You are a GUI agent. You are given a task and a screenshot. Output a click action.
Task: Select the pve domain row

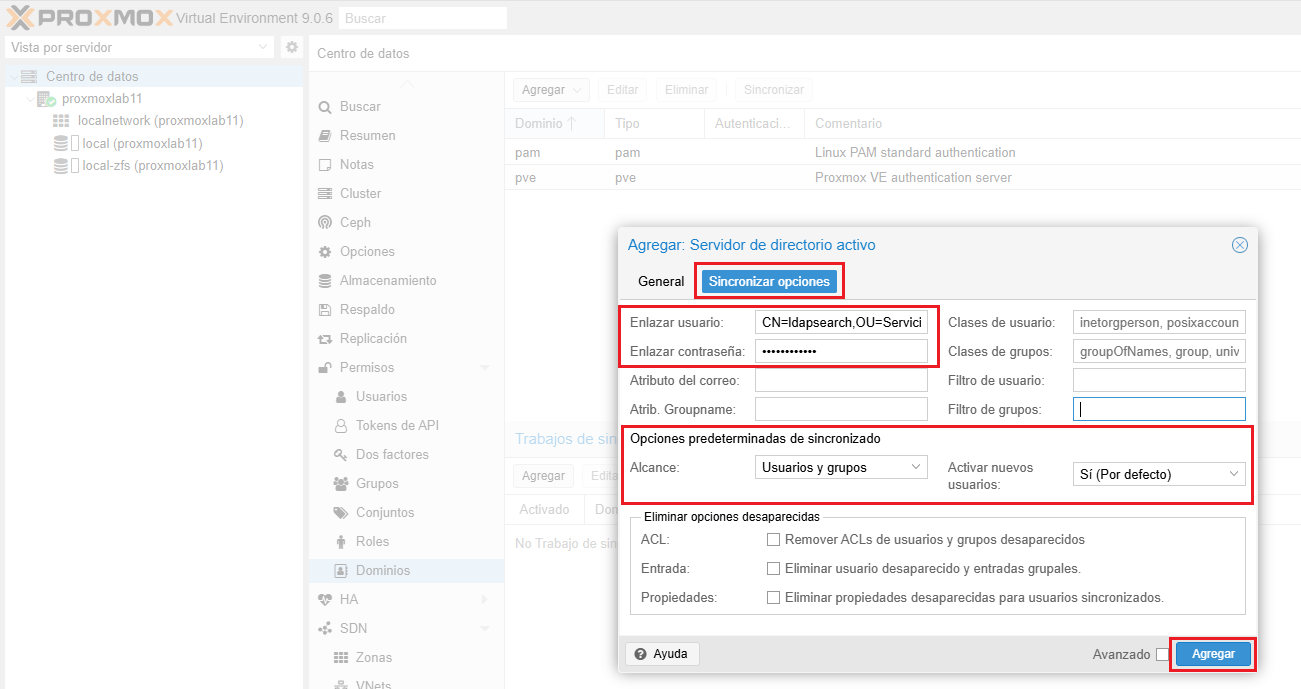tap(902, 177)
